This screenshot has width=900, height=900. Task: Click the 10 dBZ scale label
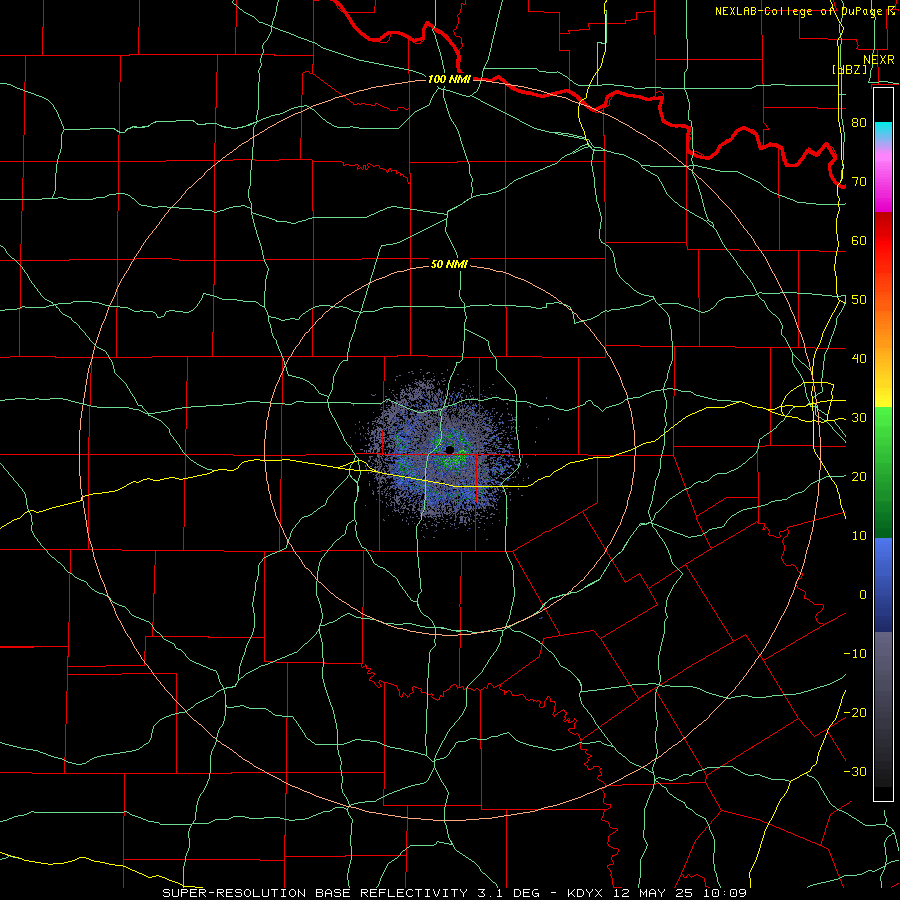(x=859, y=536)
